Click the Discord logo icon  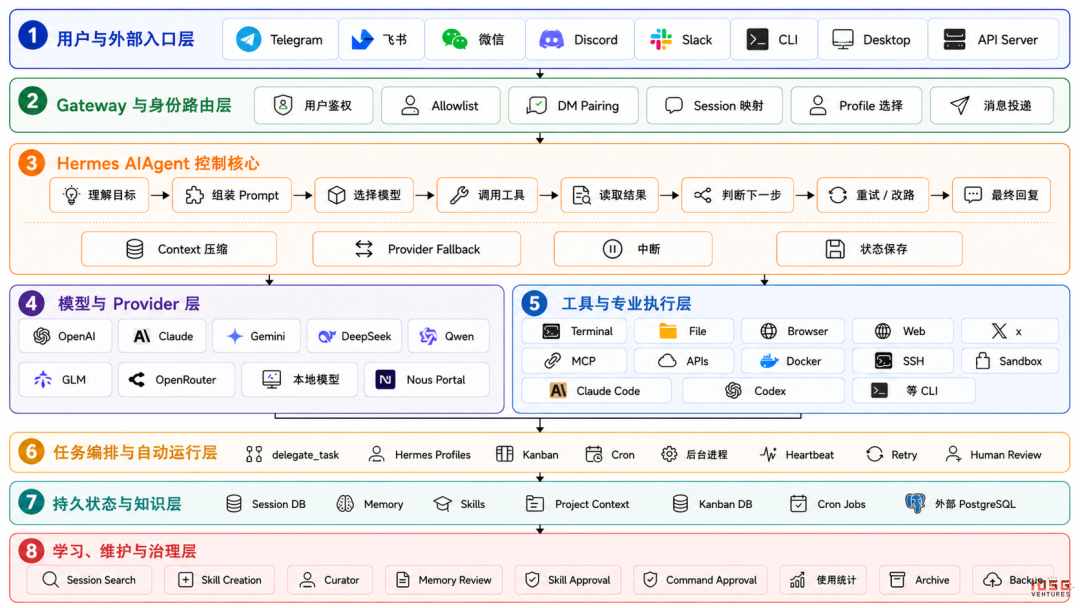551,39
